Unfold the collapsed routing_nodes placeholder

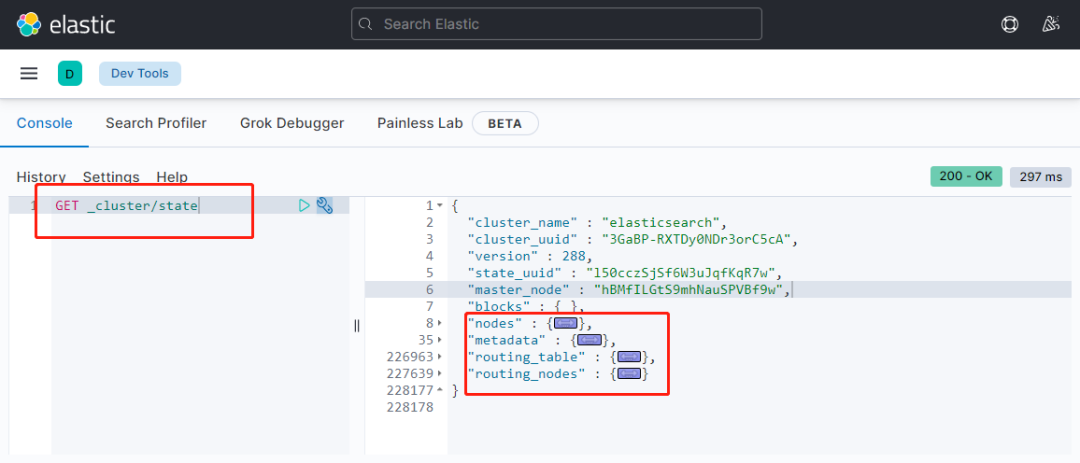(629, 373)
